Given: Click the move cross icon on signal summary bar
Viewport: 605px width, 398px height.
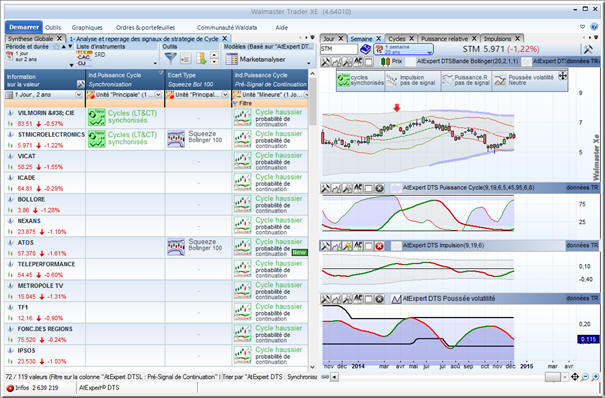Looking at the screenshot, I should [563, 76].
